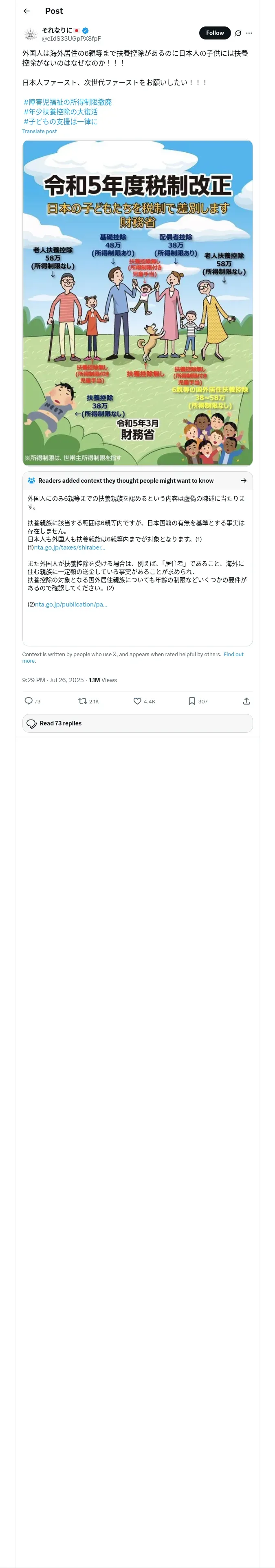The height and width of the screenshot is (1568, 275).
Task: Open hashtag #障害児福祉の所得制限撤廃
Action: click(x=68, y=102)
